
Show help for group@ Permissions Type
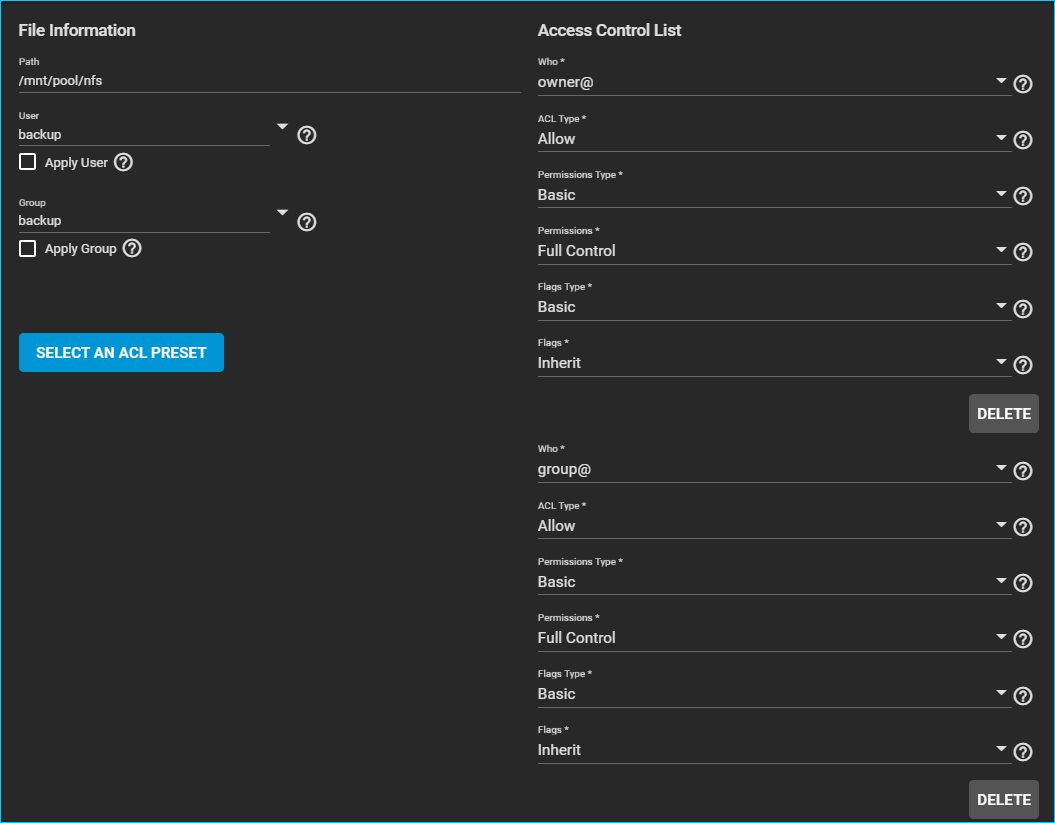coord(1023,583)
